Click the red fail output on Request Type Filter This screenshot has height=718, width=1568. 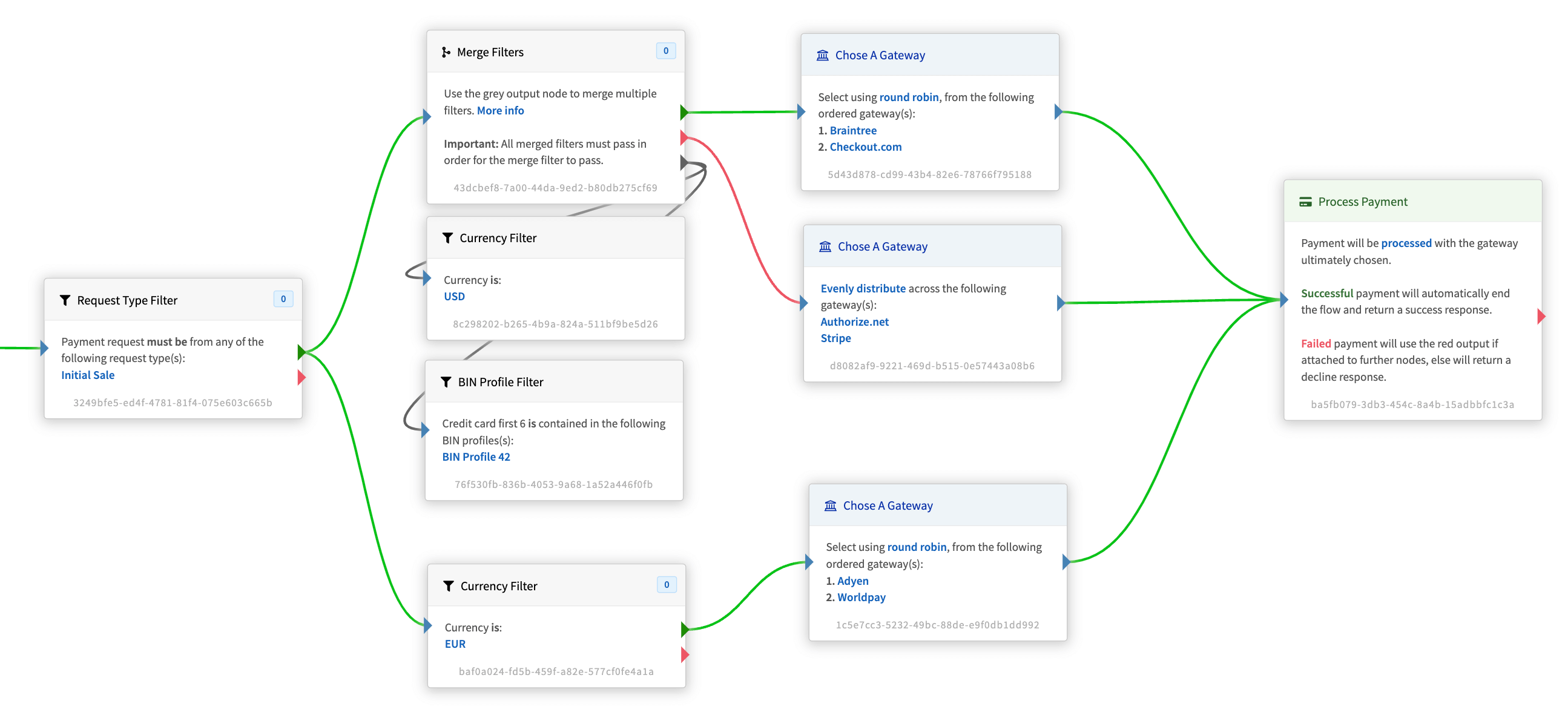(301, 377)
